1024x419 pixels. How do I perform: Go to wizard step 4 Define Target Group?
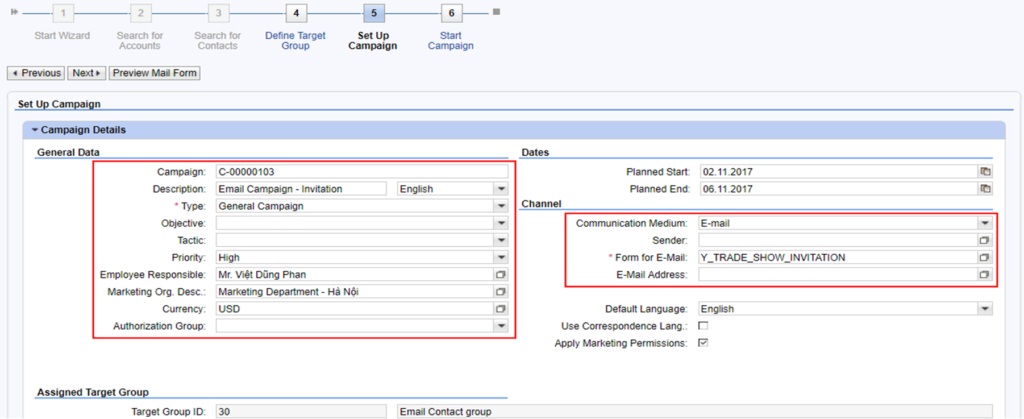click(x=296, y=12)
